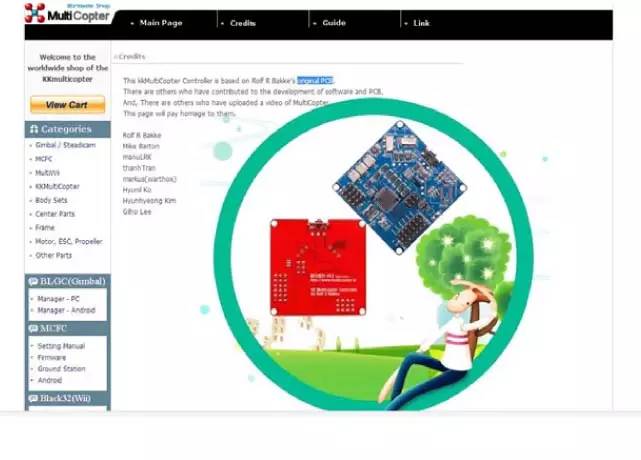Click the red PCB board image

click(318, 267)
